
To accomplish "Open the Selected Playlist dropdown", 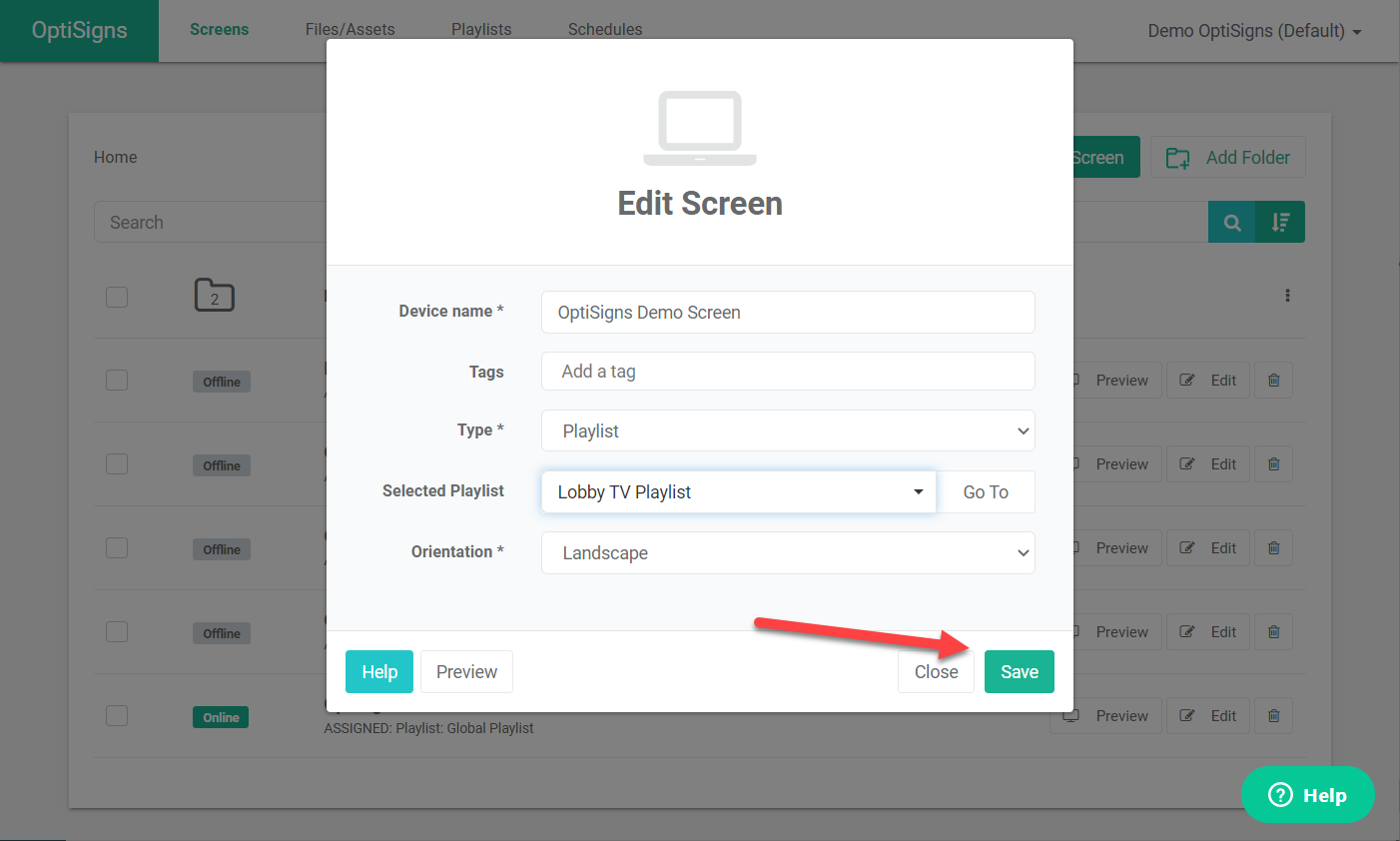I will (738, 491).
